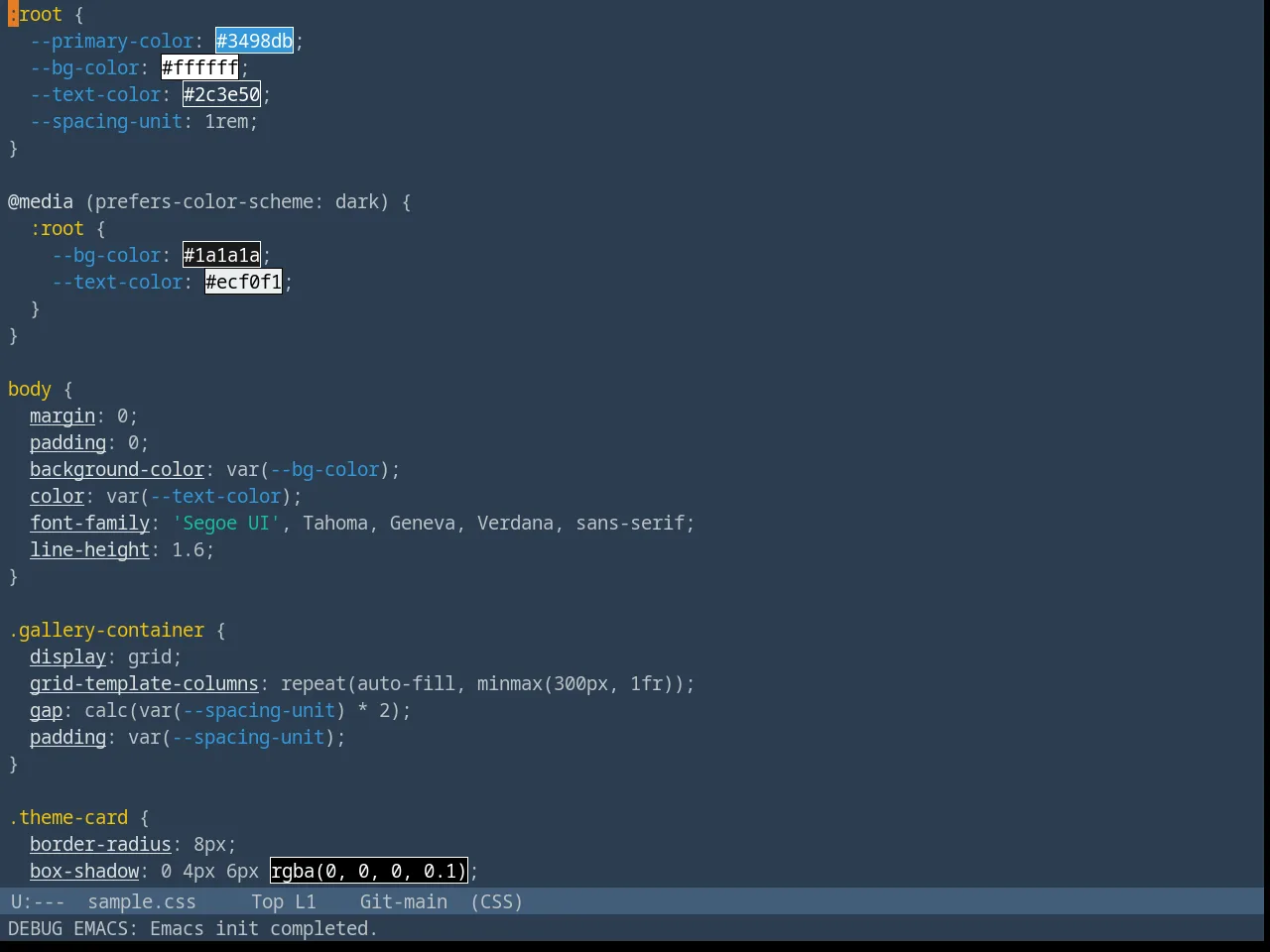Image resolution: width=1270 pixels, height=952 pixels.
Task: Click the L1 line number in mode line
Action: [x=305, y=901]
